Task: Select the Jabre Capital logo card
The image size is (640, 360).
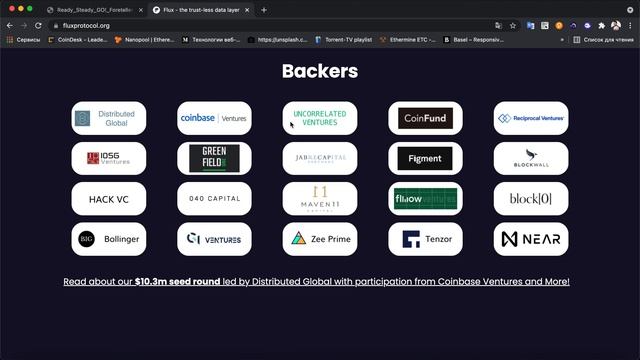Action: [320, 158]
